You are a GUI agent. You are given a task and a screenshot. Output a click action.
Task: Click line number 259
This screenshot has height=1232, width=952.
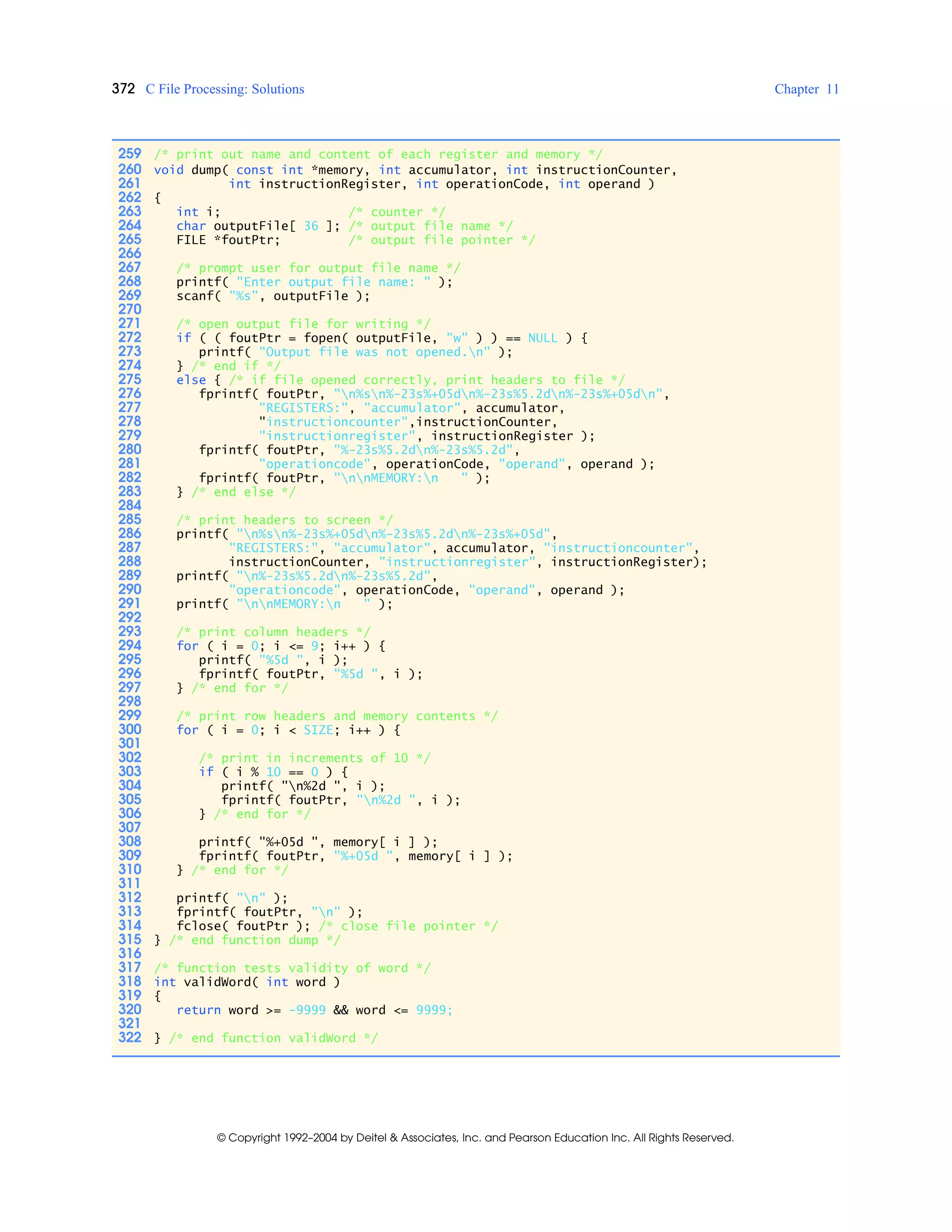[x=130, y=154]
